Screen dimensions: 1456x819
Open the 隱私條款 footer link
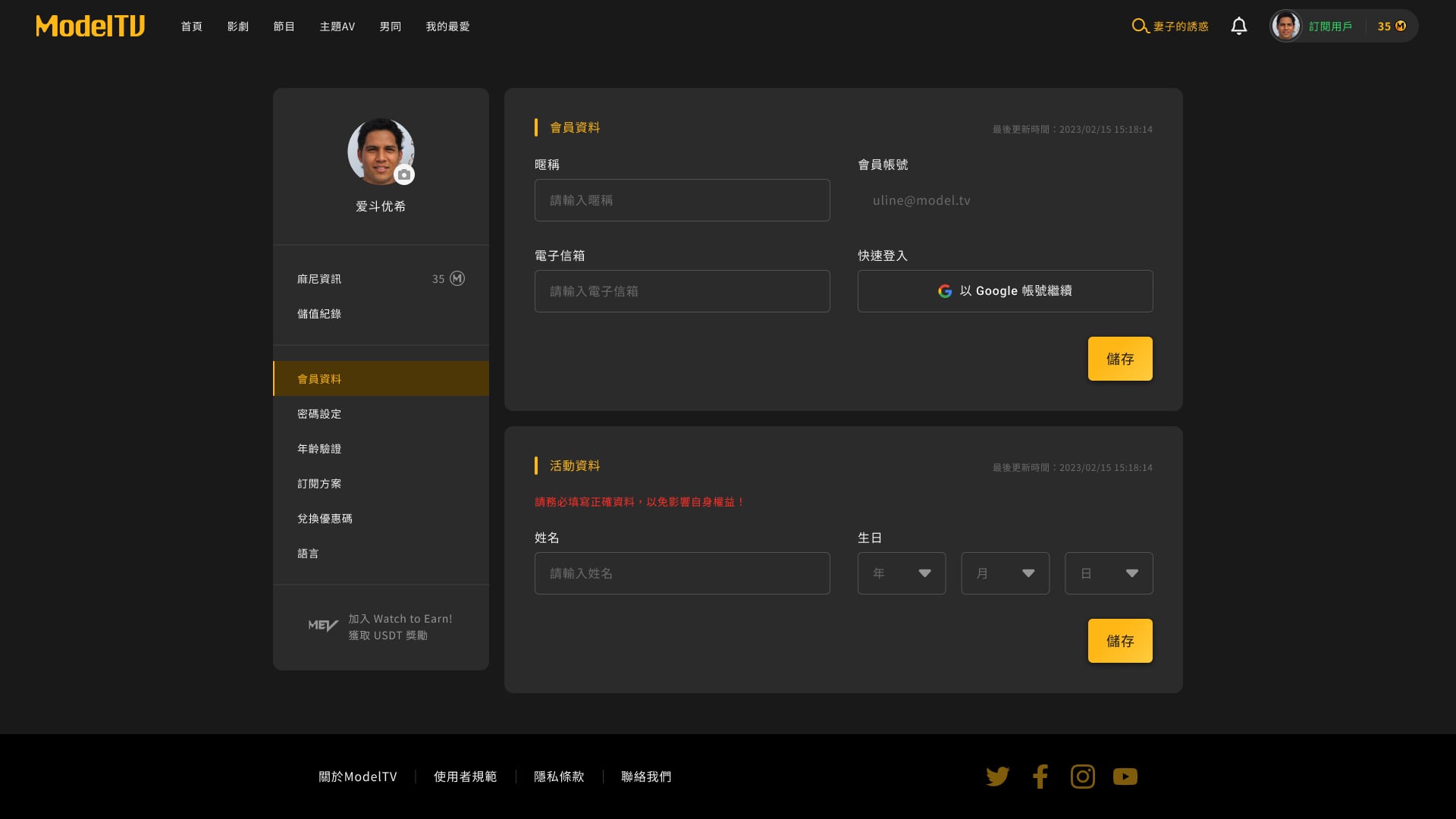click(559, 777)
